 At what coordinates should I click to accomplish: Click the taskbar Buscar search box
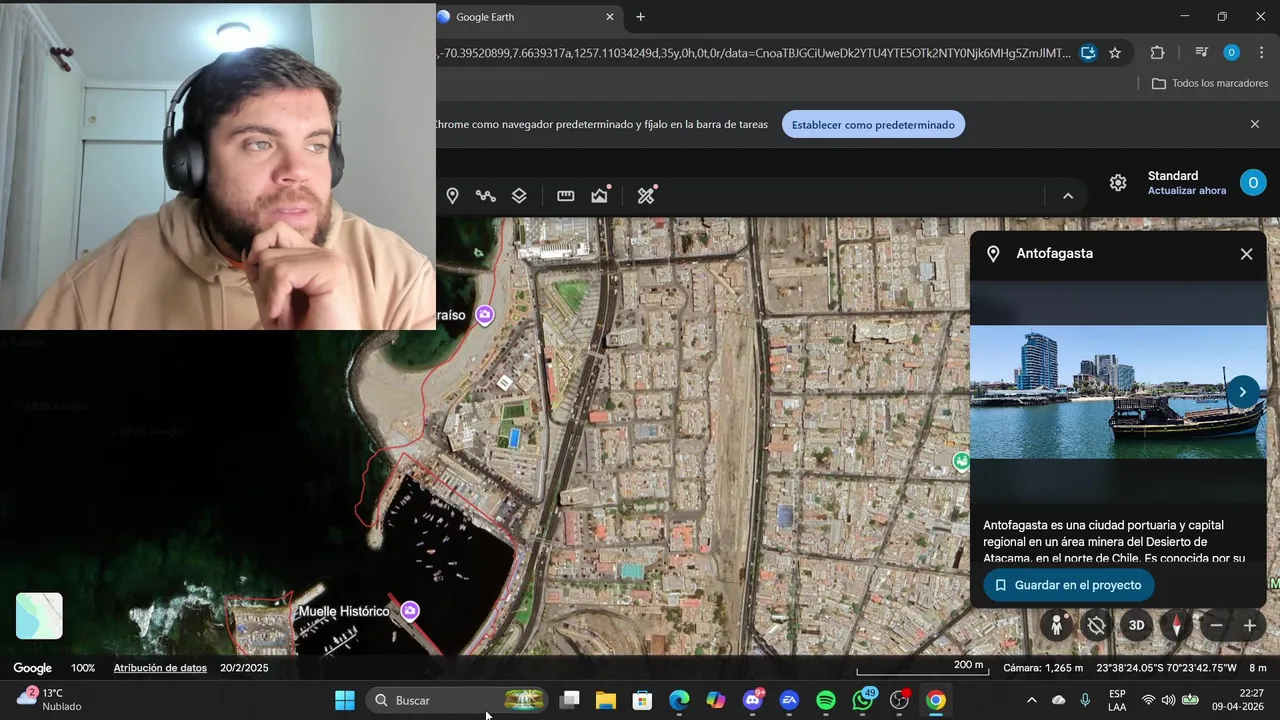(459, 700)
